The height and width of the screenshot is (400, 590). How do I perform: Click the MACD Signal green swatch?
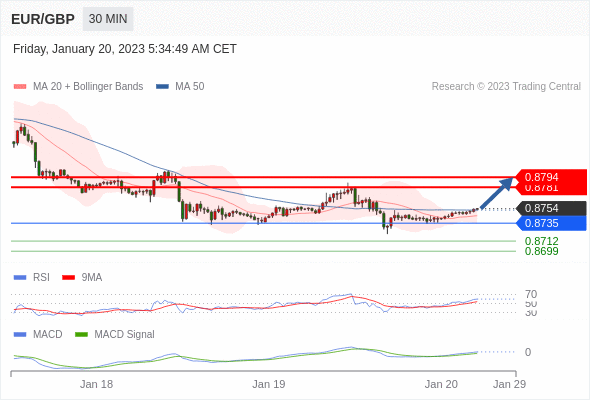81,335
